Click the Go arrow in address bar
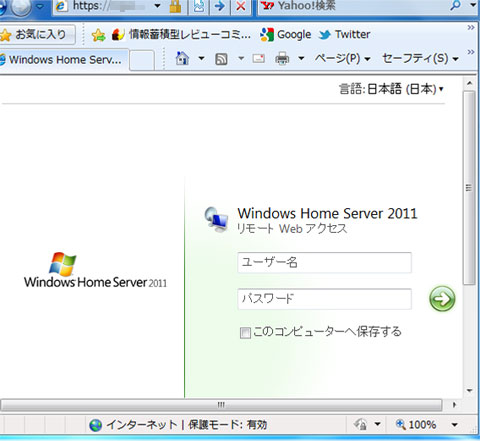This screenshot has width=480, height=441. [x=220, y=6]
